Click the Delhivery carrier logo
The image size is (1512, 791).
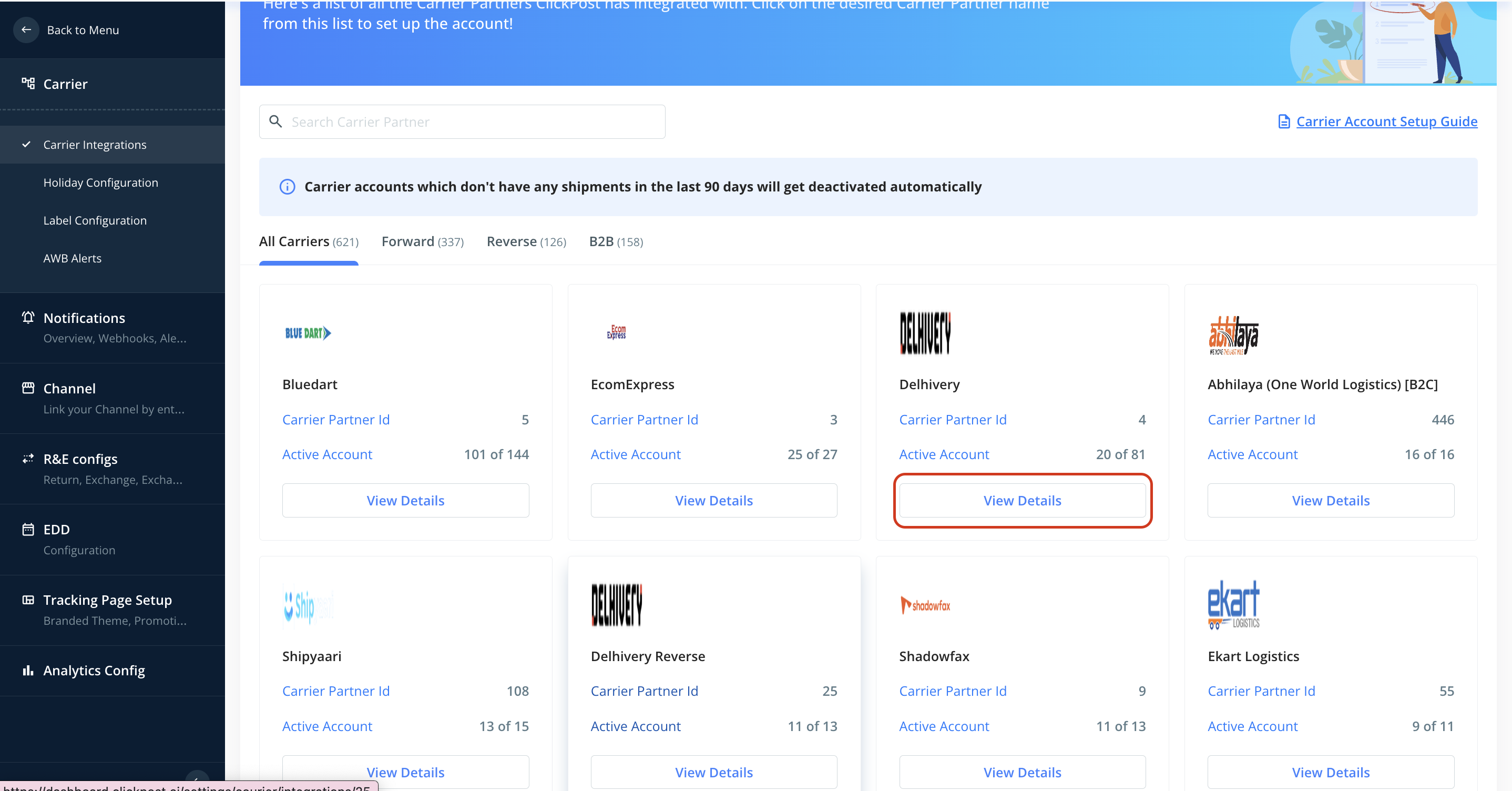click(x=925, y=333)
